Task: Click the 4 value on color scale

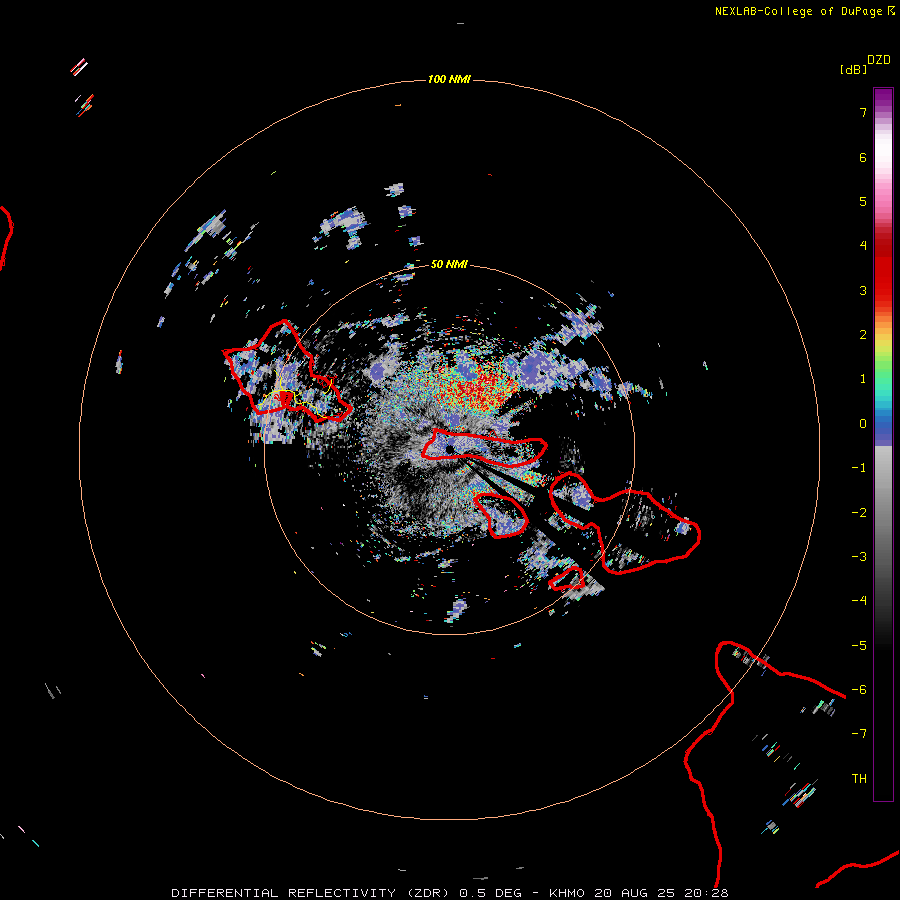Action: tap(863, 246)
